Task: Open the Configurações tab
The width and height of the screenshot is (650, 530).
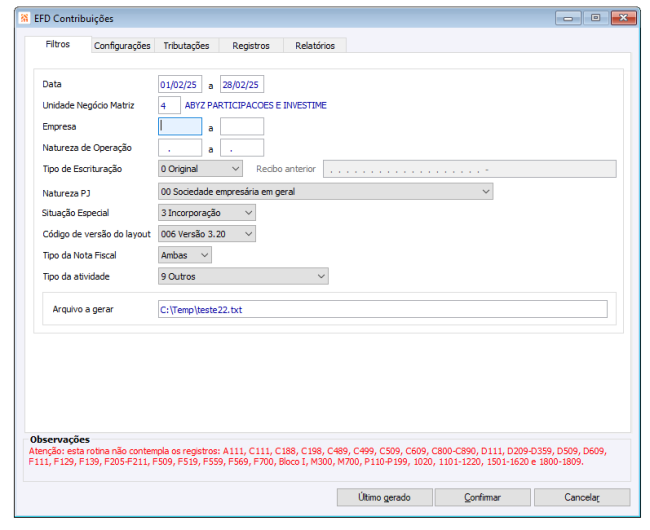Action: pyautogui.click(x=122, y=46)
